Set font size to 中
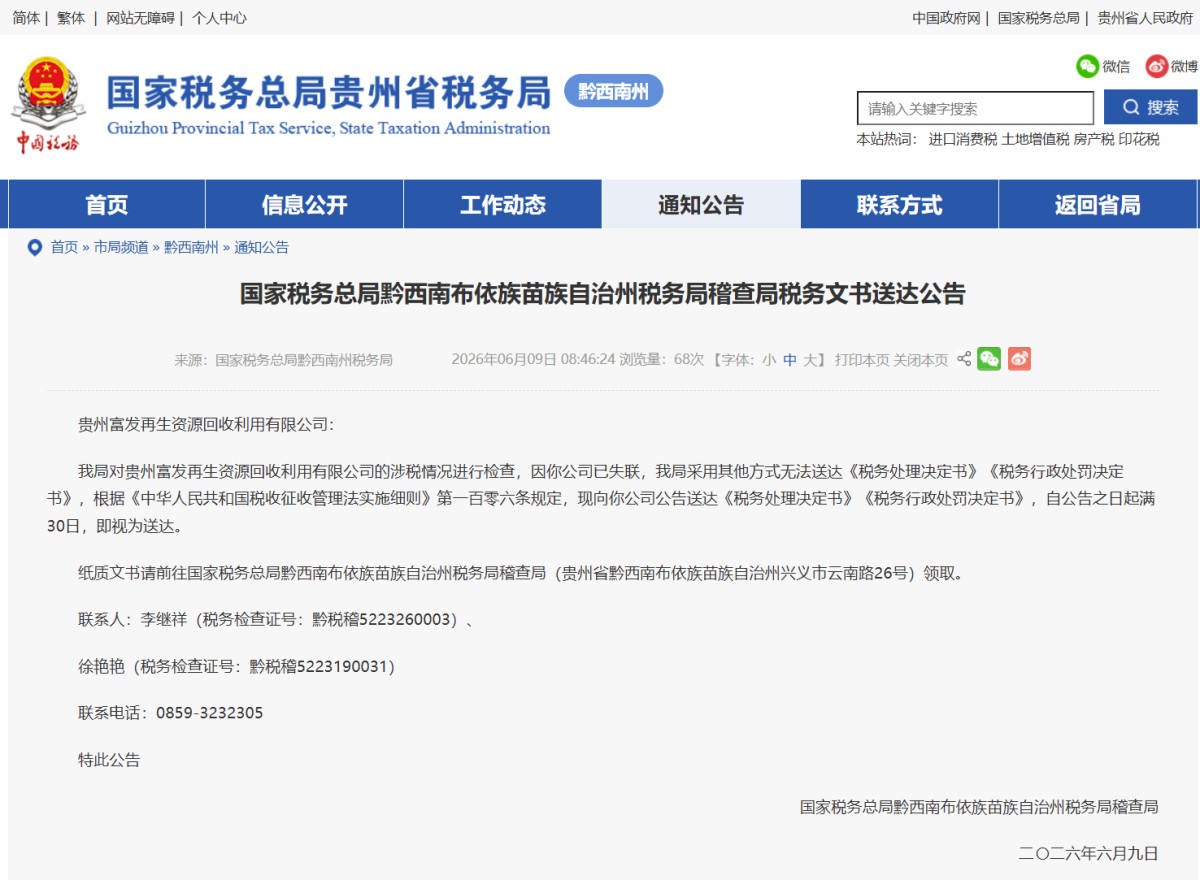 point(789,360)
